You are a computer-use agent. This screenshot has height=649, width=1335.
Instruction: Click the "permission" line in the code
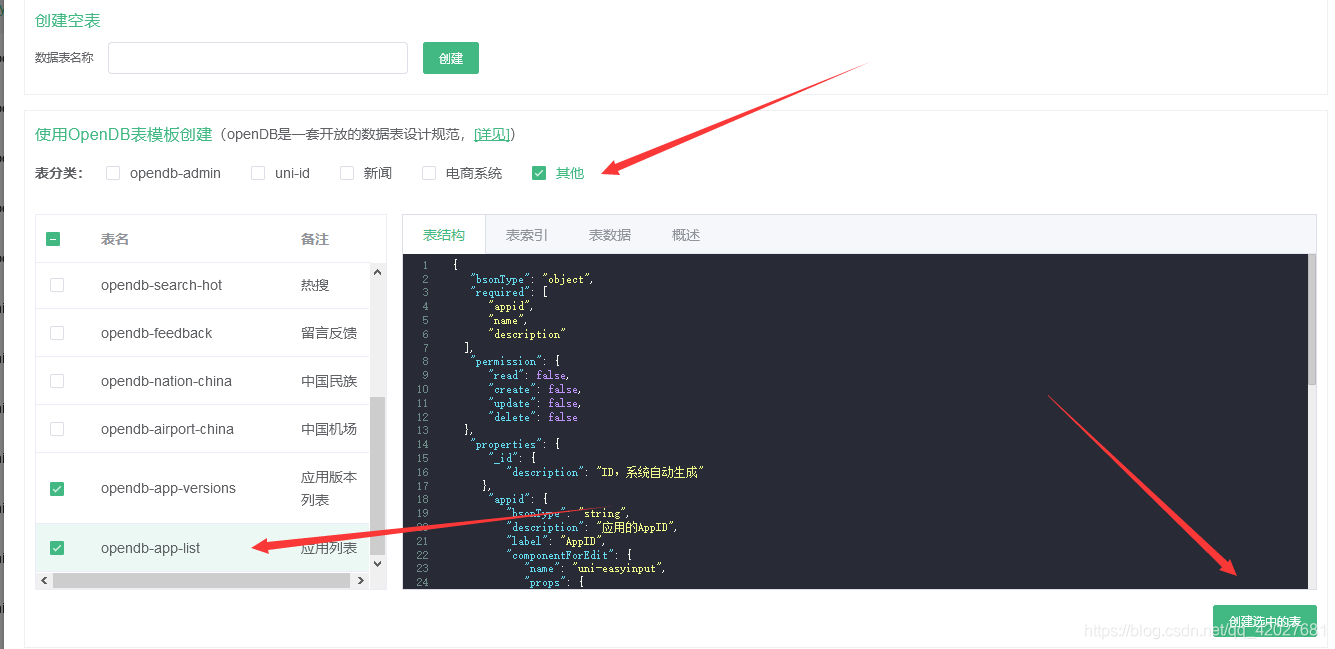[x=515, y=361]
